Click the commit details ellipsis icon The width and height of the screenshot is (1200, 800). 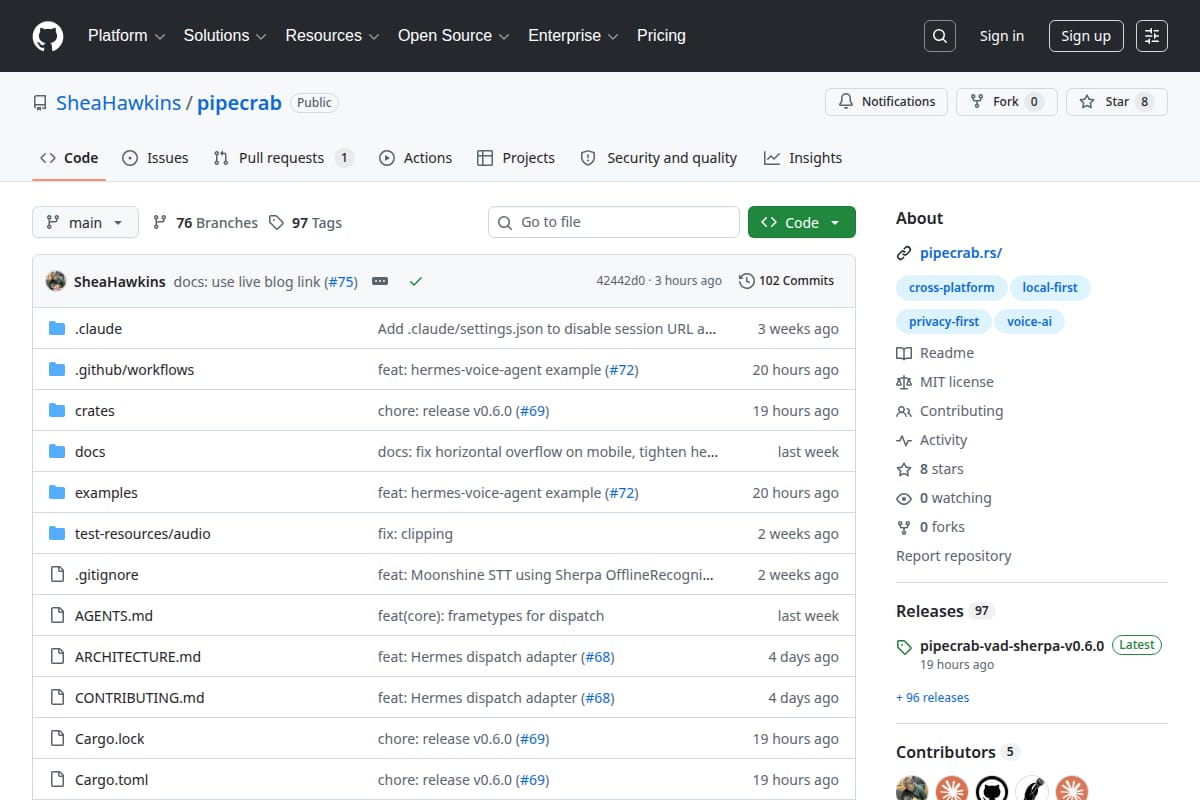380,281
